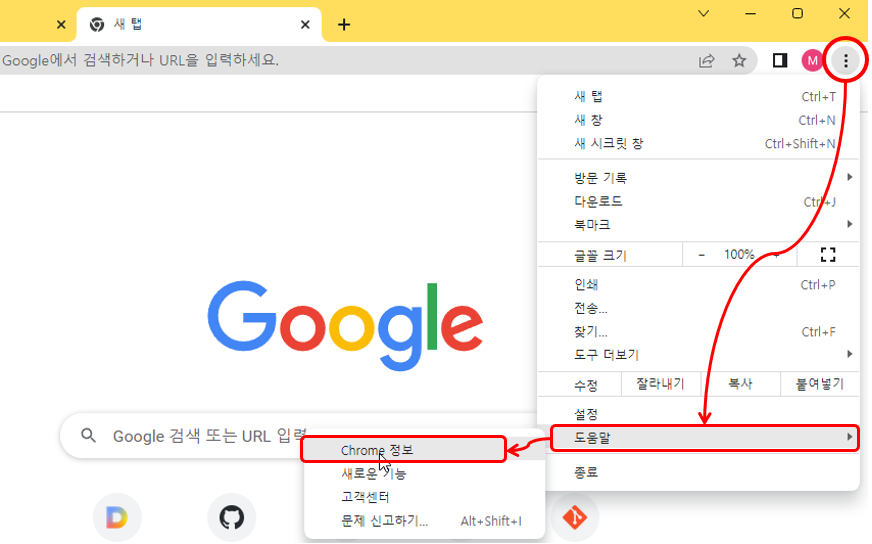Select 새 탭 menu entry
Viewport: 872px width, 544px height.
coord(698,96)
